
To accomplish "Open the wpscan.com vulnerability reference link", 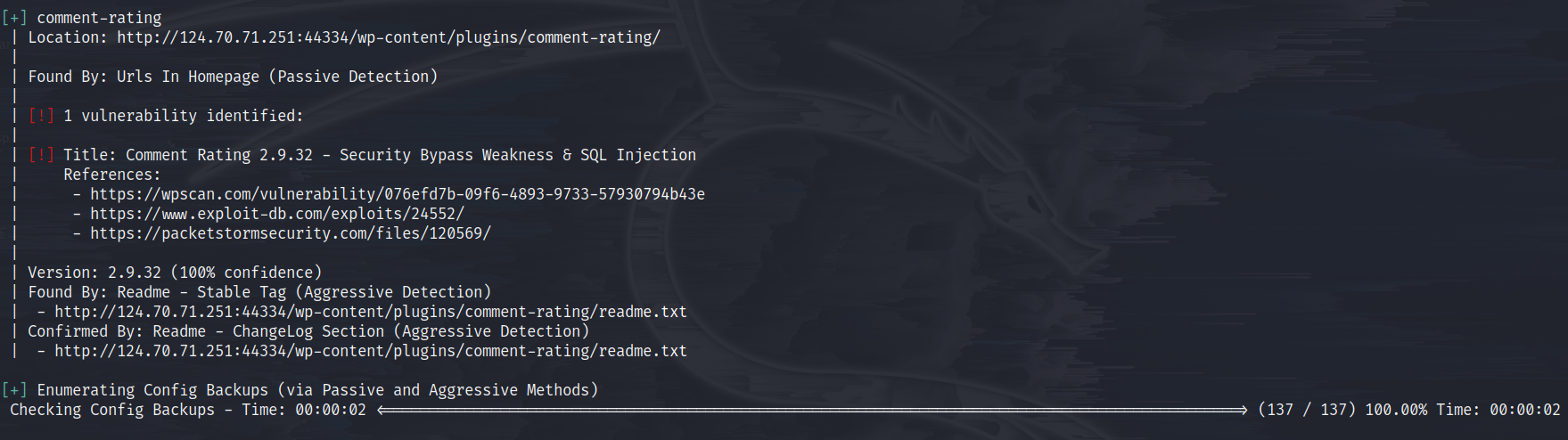I will (x=397, y=194).
